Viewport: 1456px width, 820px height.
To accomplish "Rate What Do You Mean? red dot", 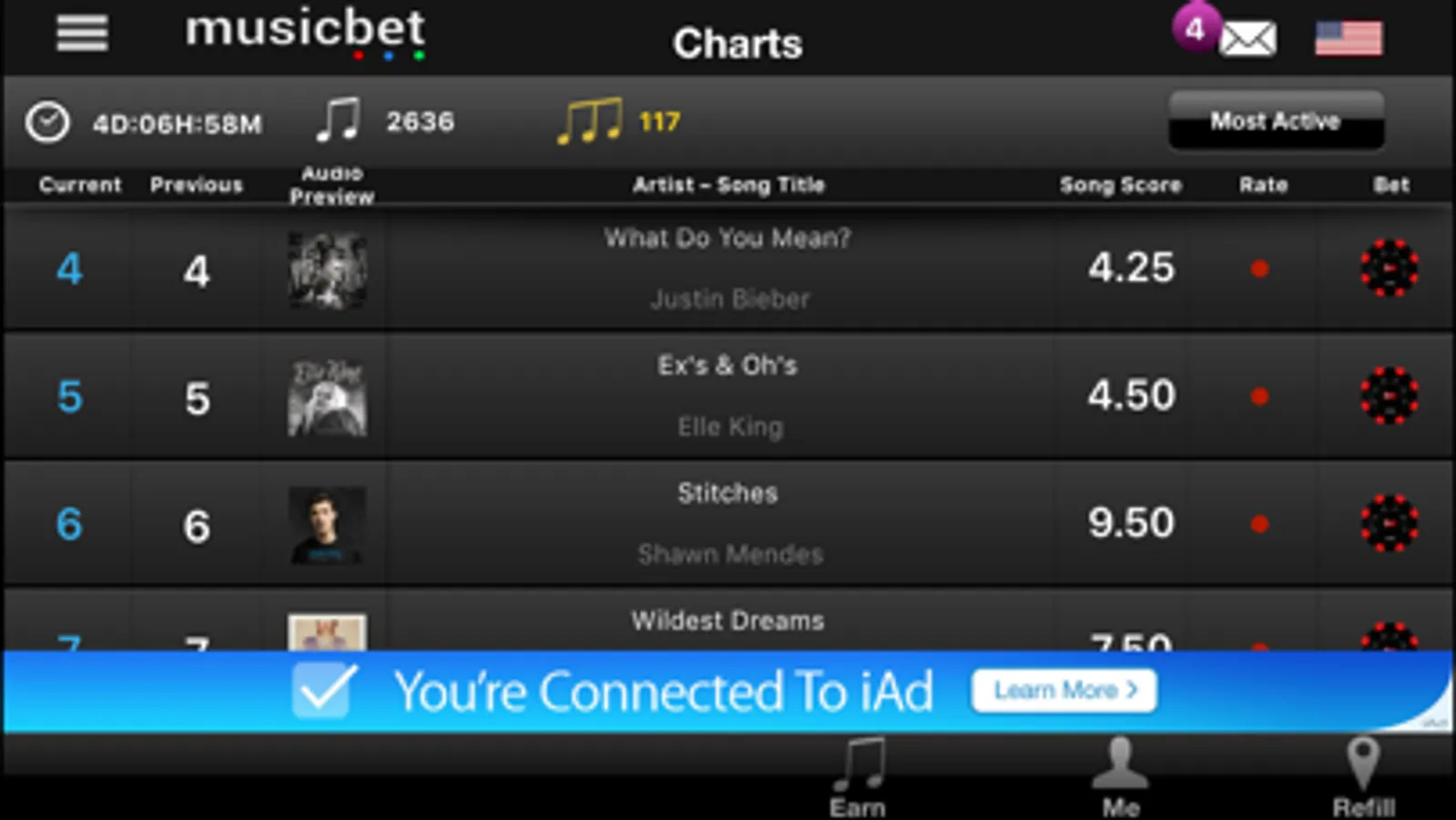I will (1259, 269).
